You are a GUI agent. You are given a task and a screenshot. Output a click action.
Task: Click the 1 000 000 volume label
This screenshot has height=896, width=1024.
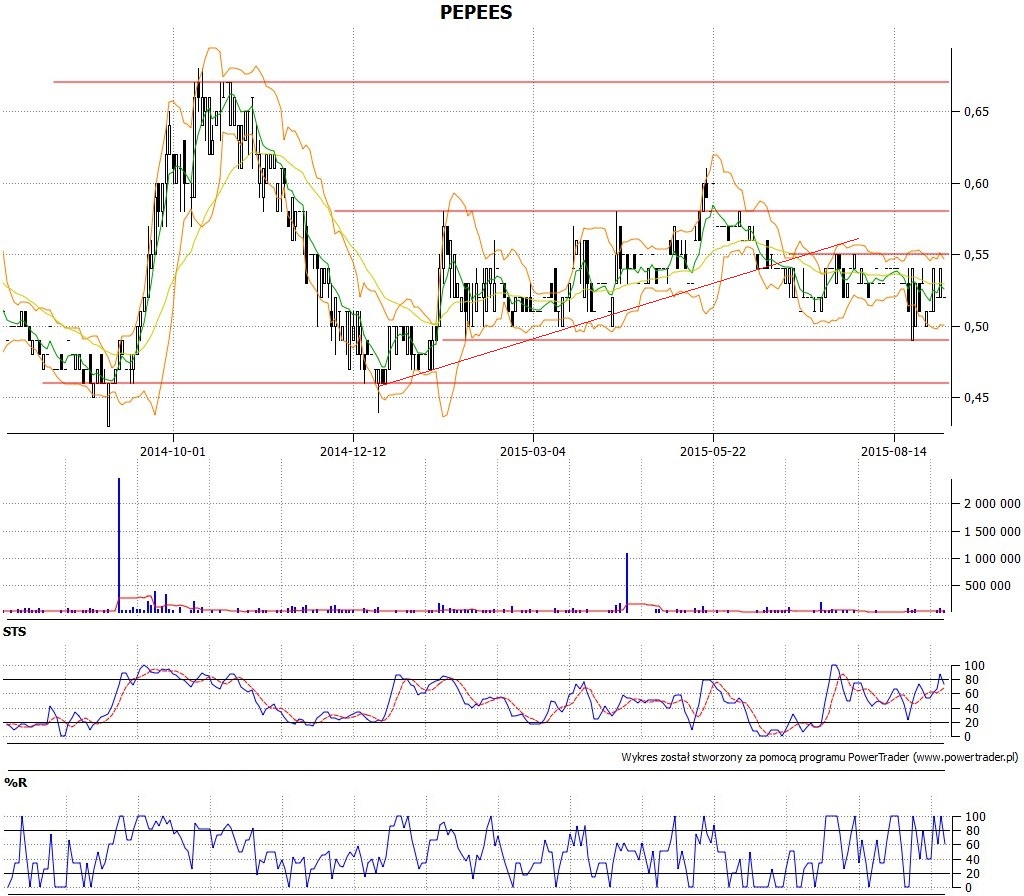click(x=992, y=558)
